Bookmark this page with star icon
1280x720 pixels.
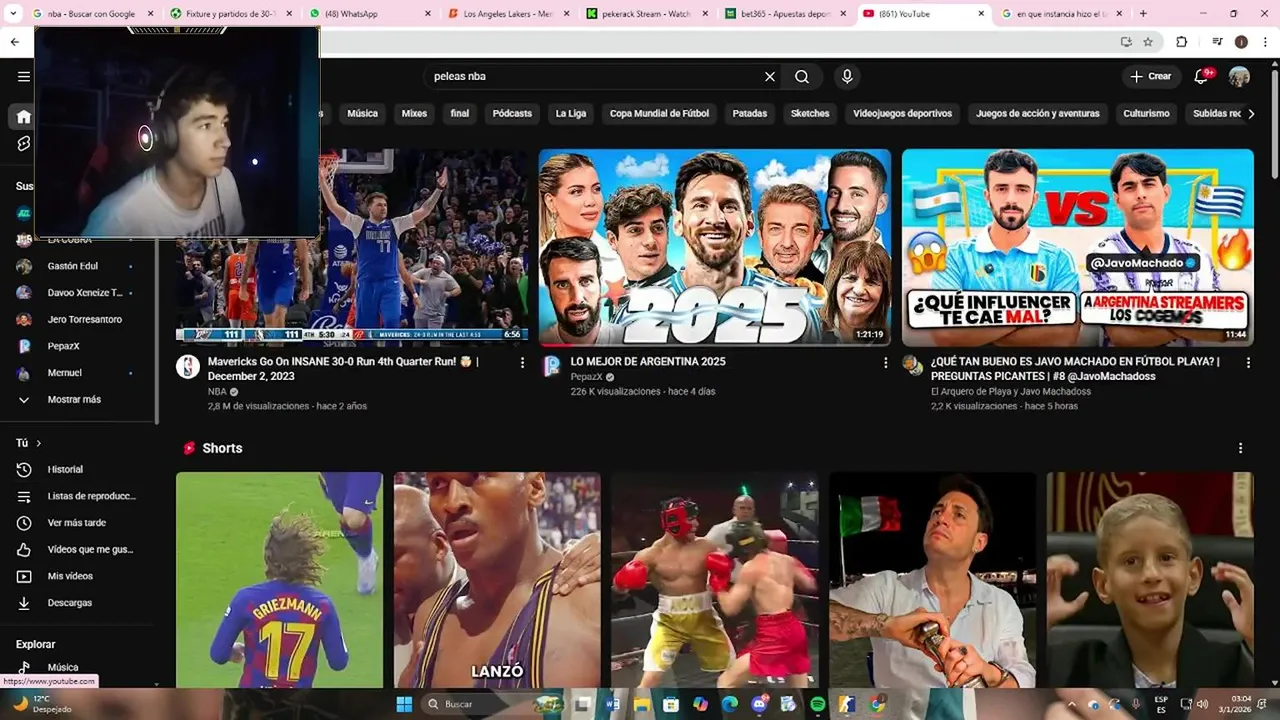[x=1148, y=42]
